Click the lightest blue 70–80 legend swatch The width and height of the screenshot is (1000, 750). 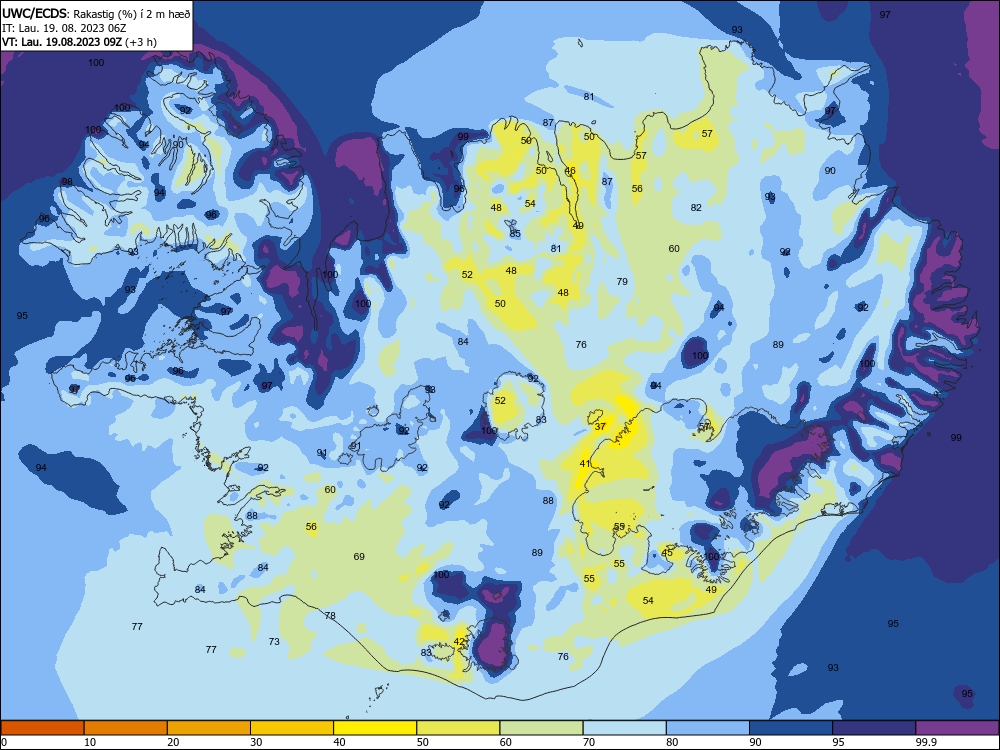tap(624, 728)
